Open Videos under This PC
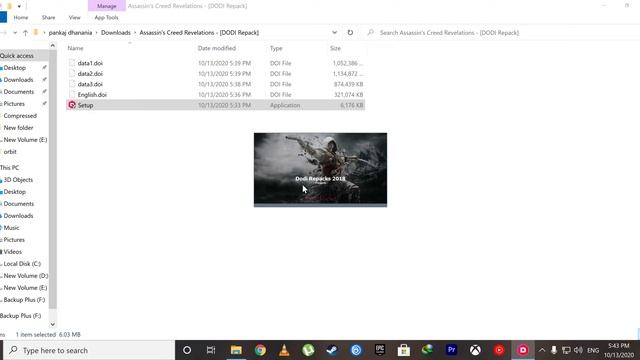The width and height of the screenshot is (640, 360). tap(13, 252)
